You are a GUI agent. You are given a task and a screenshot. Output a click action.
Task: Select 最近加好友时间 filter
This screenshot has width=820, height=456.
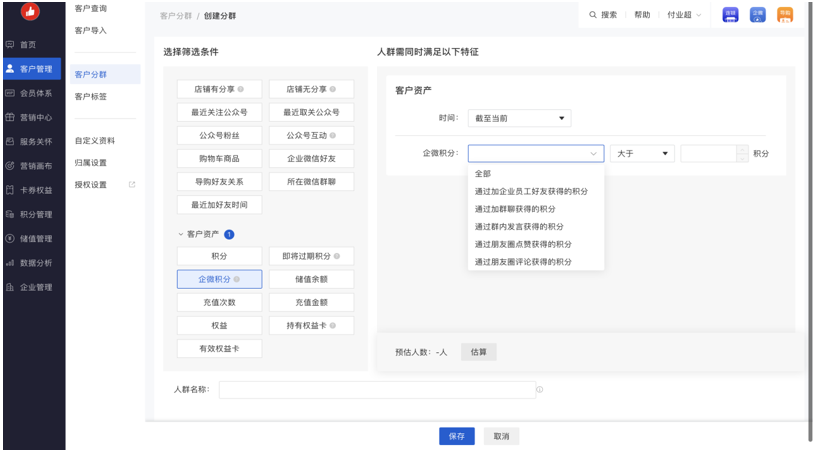[219, 204]
